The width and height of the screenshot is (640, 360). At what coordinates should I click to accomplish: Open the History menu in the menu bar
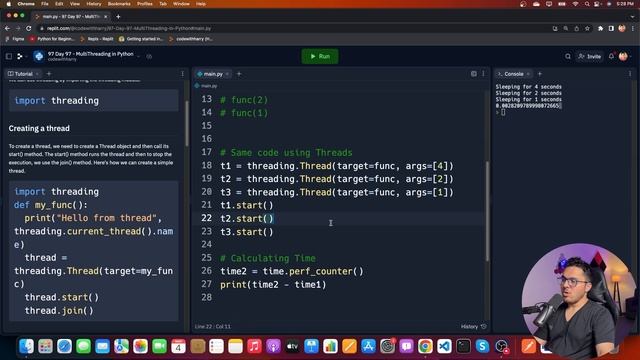93,4
